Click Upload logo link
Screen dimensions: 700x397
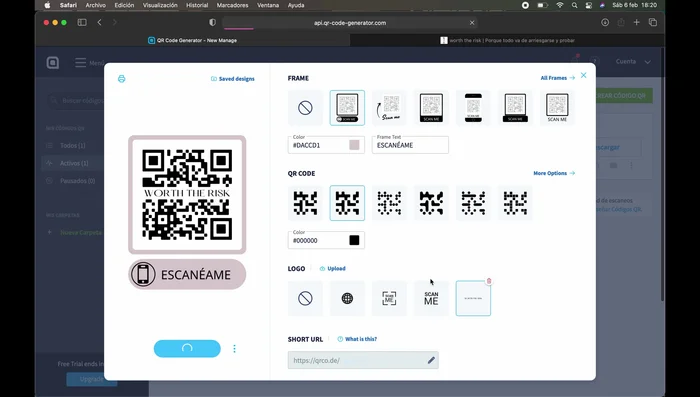[333, 269]
